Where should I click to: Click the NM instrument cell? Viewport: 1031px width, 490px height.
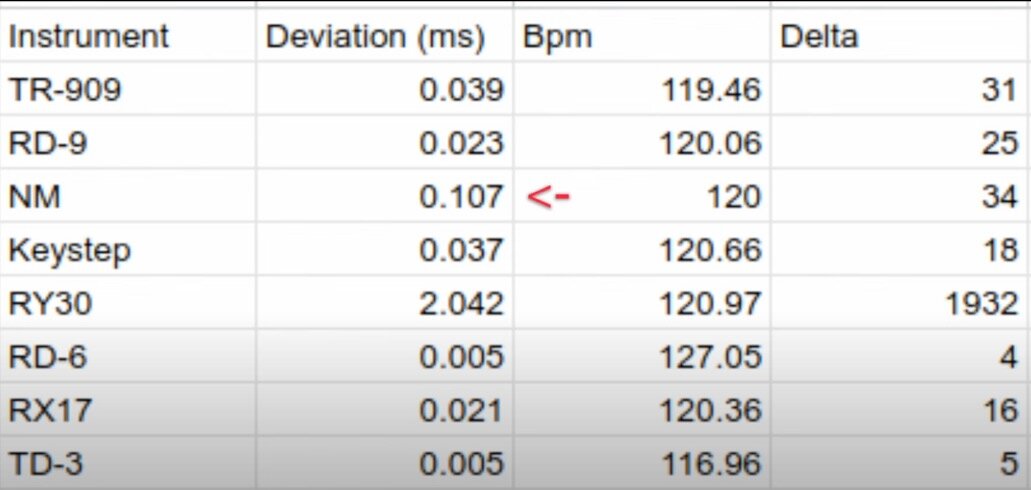pos(128,195)
